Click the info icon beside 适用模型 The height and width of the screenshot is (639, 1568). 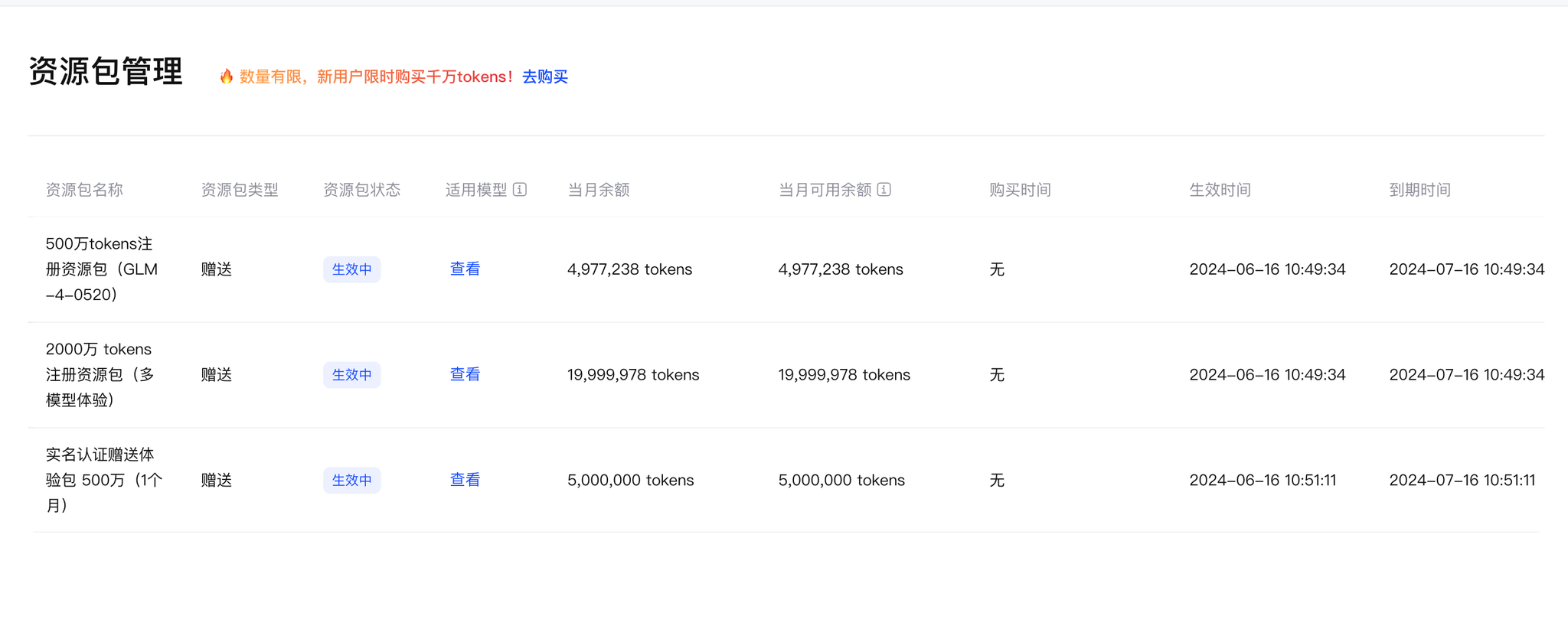click(520, 189)
